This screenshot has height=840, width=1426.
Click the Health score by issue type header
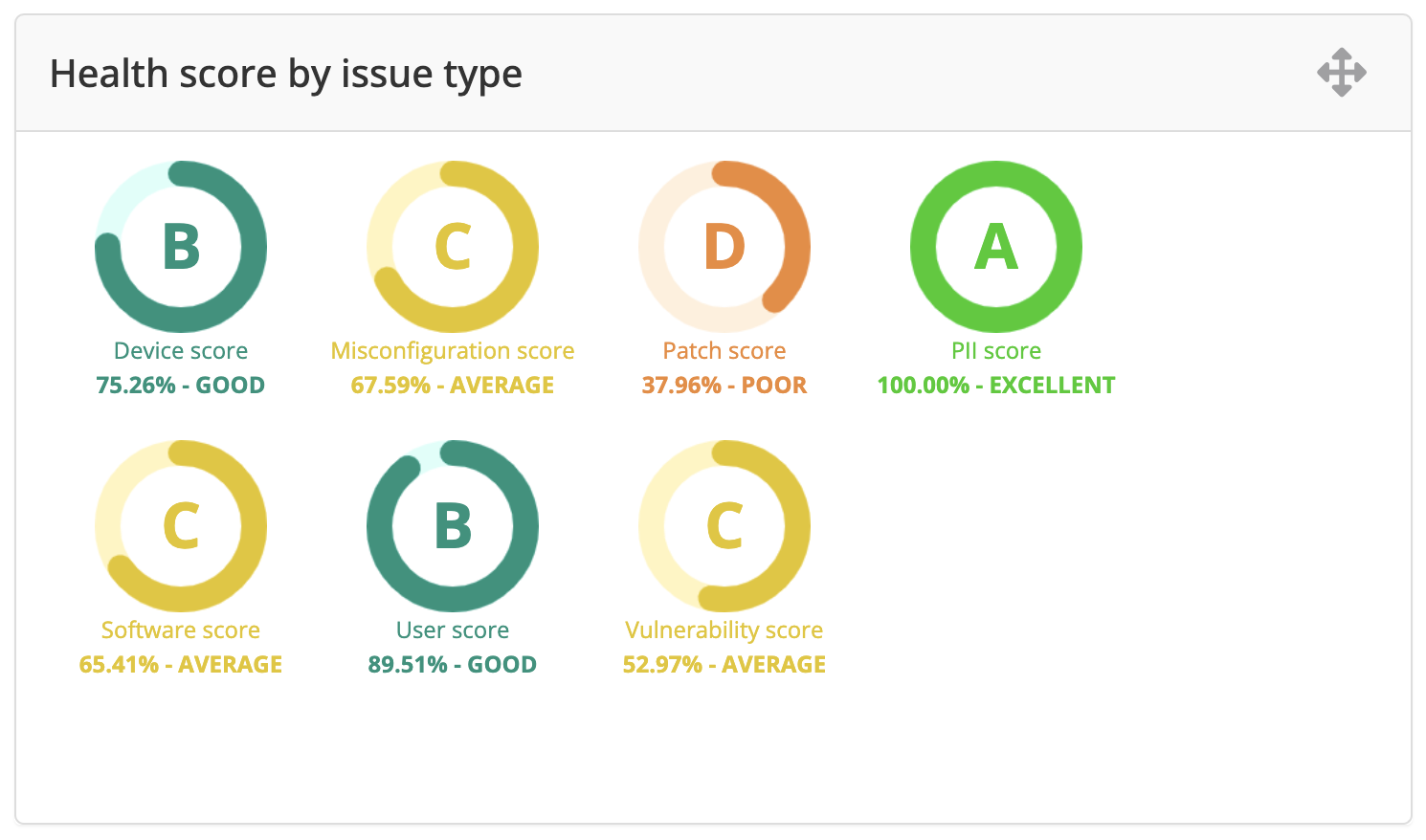coord(286,74)
